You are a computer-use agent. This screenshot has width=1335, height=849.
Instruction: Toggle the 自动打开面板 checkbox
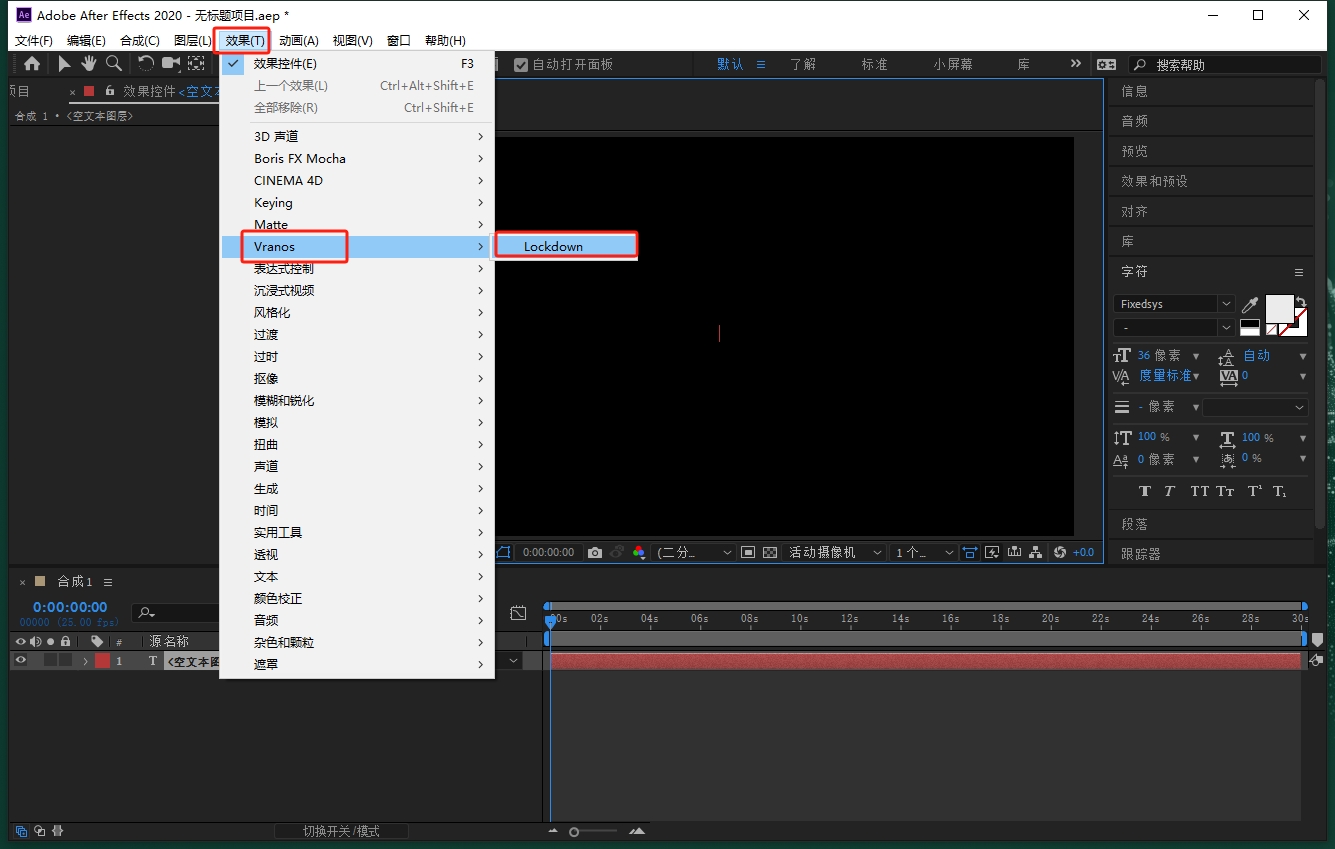tap(520, 65)
